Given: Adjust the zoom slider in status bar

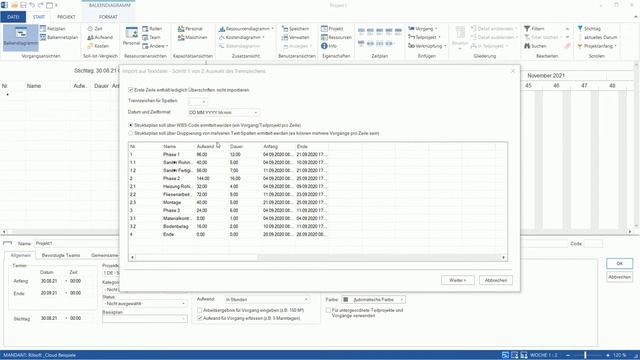Looking at the screenshot, I should coord(585,355).
